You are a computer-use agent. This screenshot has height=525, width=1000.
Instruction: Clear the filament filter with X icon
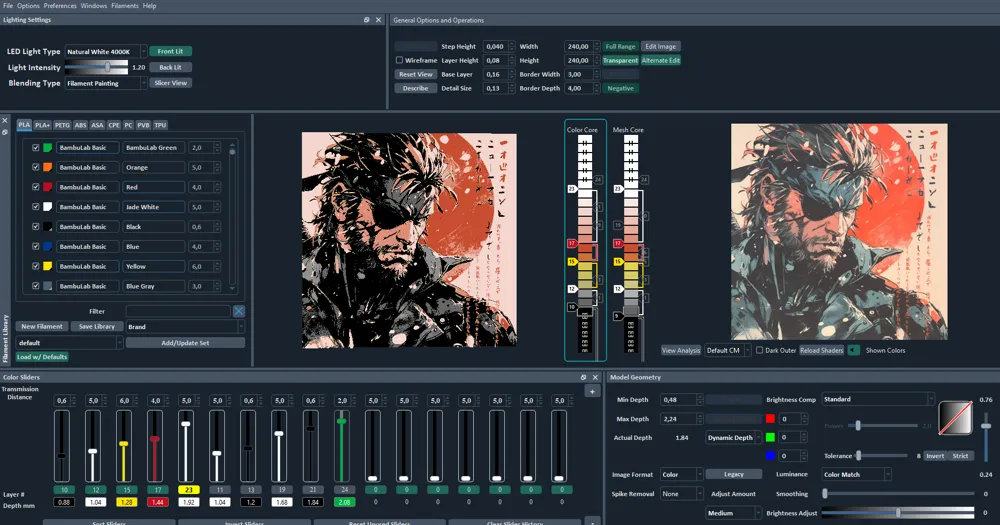pyautogui.click(x=239, y=311)
